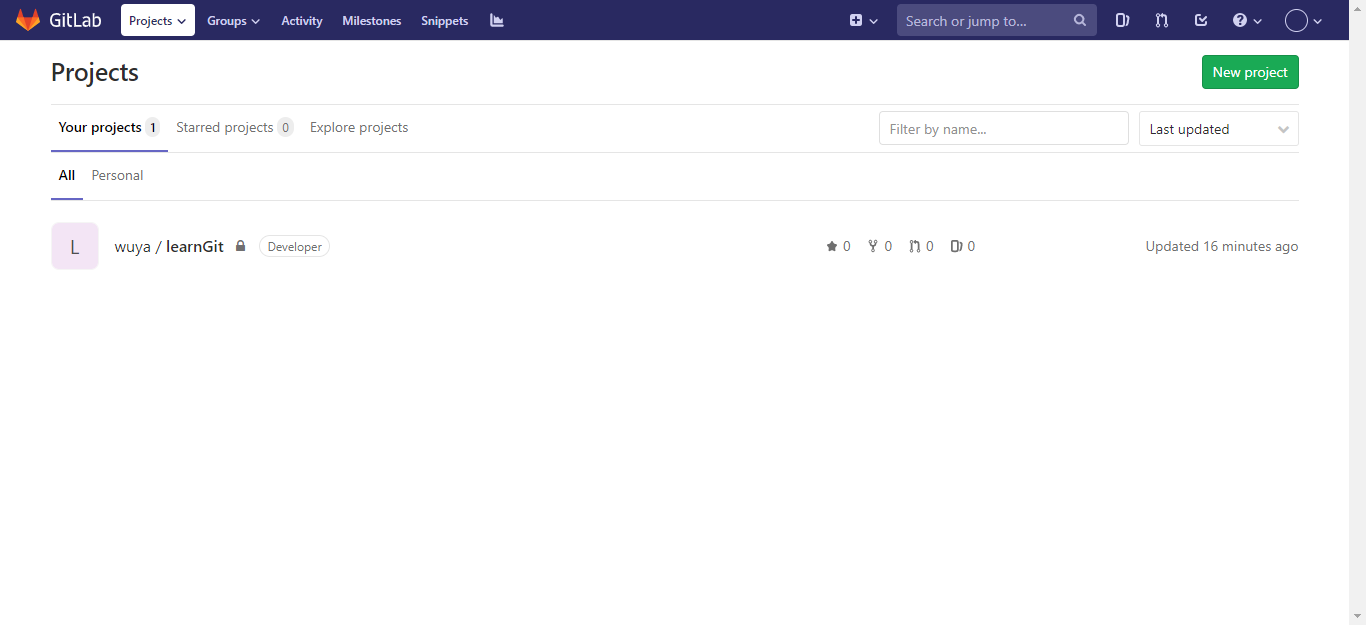Click the Projects page heading

click(95, 72)
